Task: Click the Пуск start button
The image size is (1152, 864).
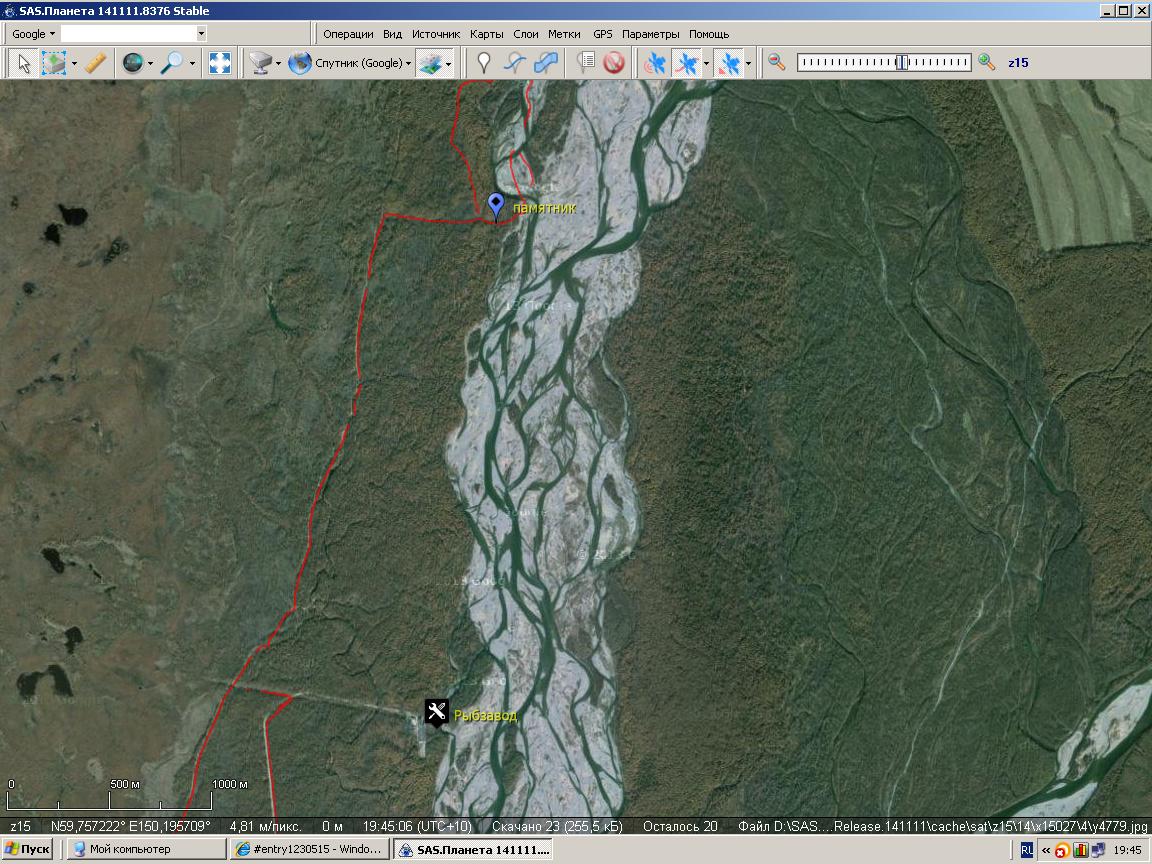Action: pyautogui.click(x=27, y=849)
